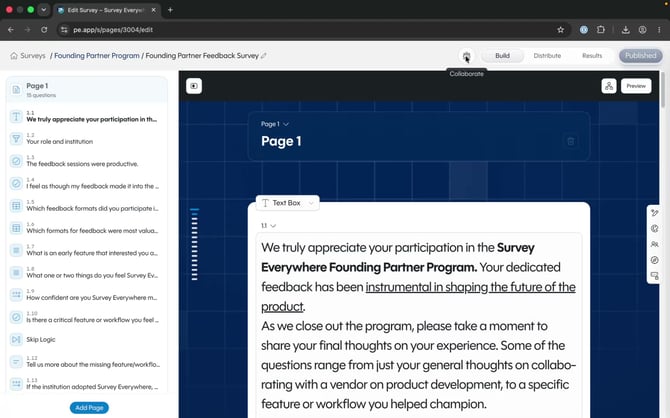Image resolution: width=670 pixels, height=418 pixels.
Task: Select 'Tell us more about the missing feature' item
Action: pyautogui.click(x=93, y=365)
